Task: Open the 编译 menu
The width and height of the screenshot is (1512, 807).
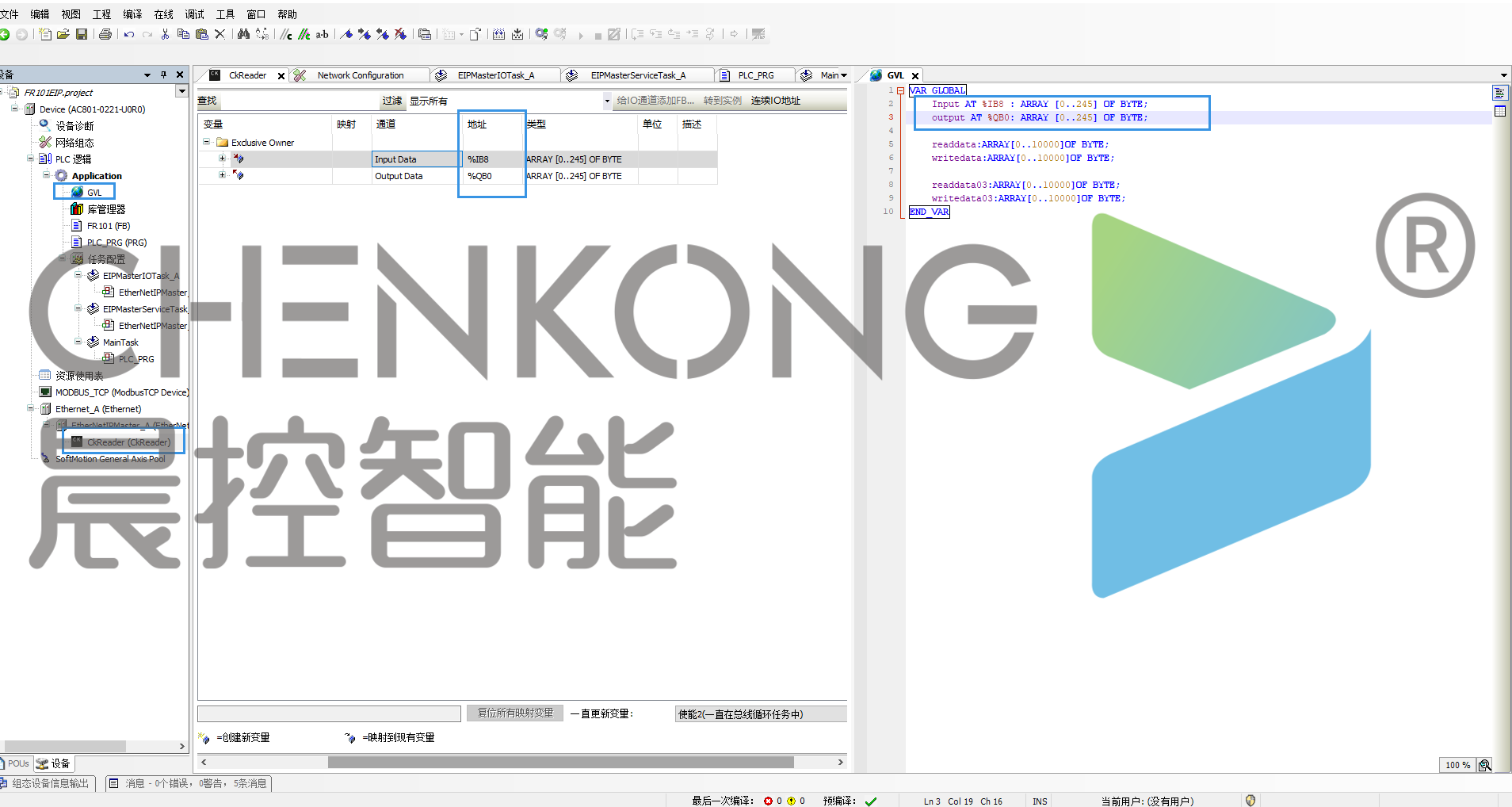Action: [132, 14]
